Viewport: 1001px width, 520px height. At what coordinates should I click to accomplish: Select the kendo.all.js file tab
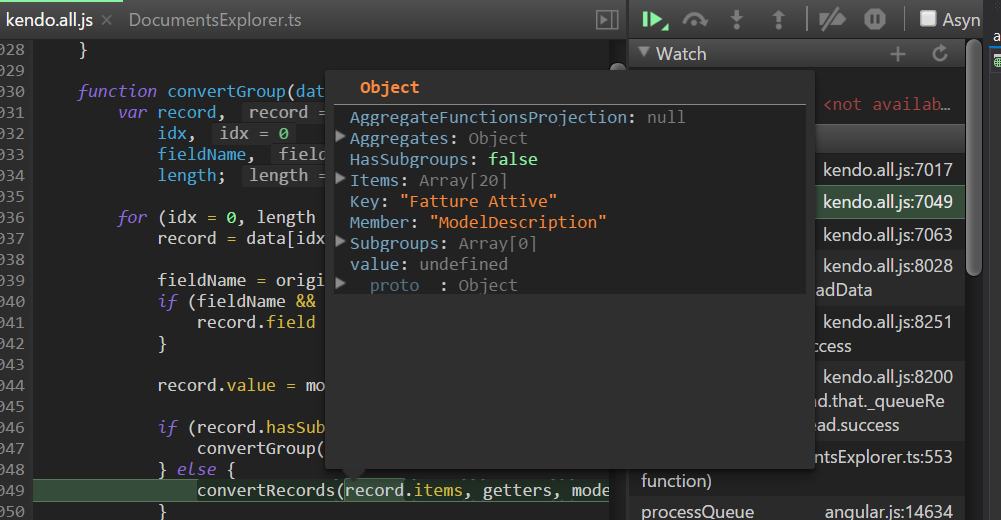click(49, 20)
